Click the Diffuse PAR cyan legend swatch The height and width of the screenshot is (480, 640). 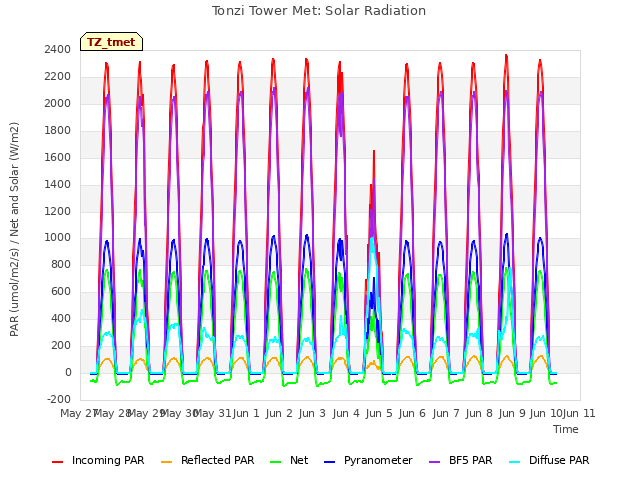(515, 462)
